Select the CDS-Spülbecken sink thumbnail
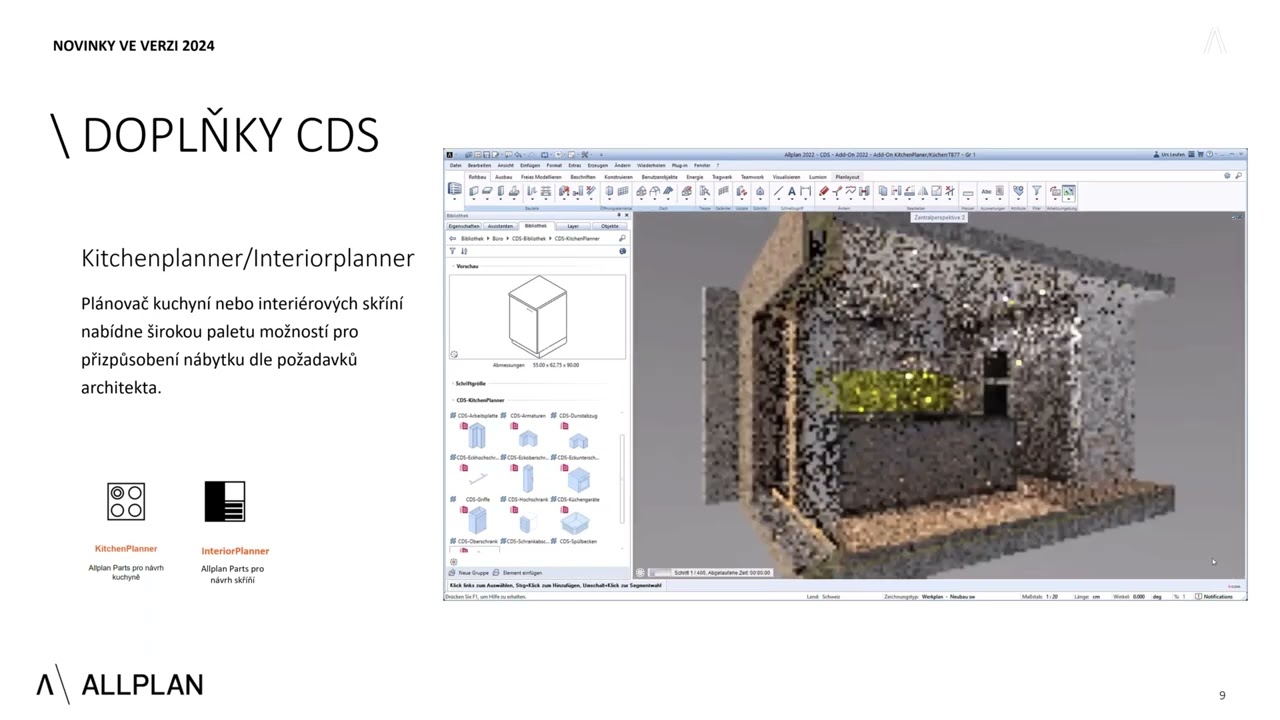1280x720 pixels. (576, 521)
